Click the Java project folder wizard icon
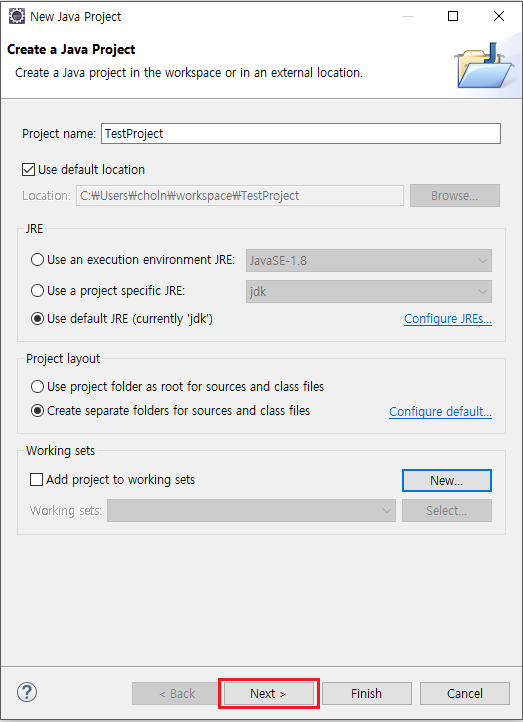523x722 pixels. point(484,66)
